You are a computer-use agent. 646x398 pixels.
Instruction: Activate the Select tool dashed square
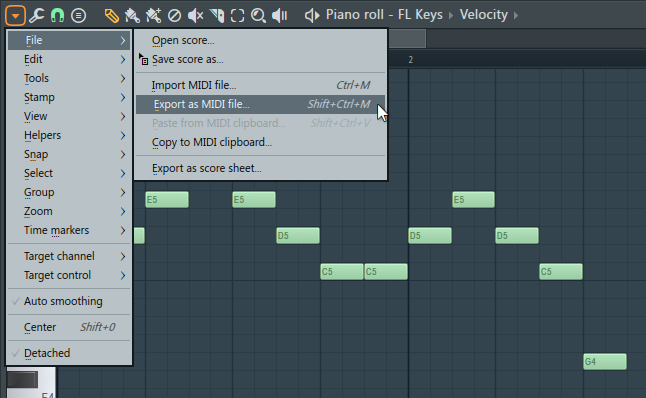click(x=237, y=16)
